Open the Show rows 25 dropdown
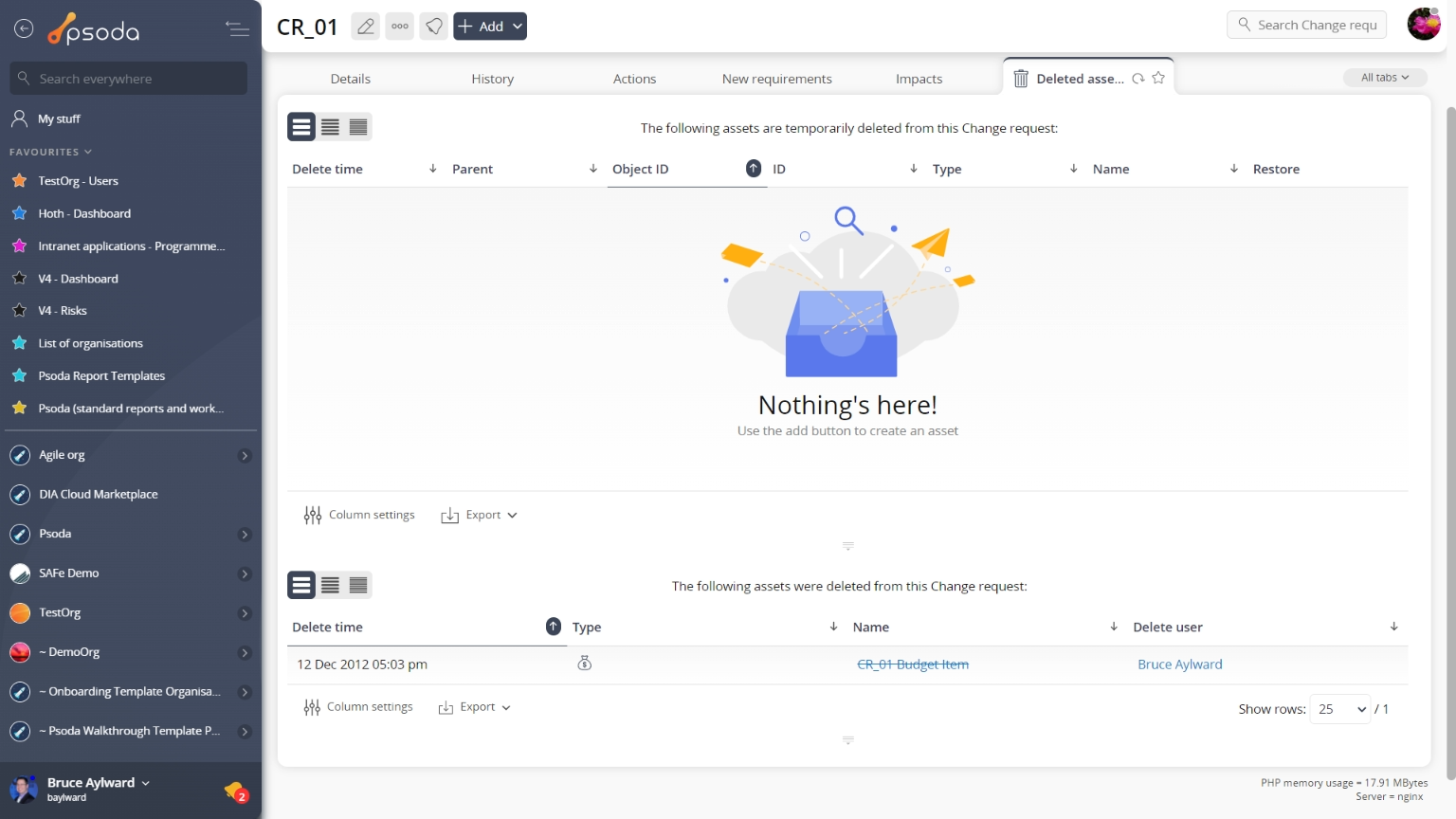This screenshot has height=819, width=1456. tap(1340, 709)
